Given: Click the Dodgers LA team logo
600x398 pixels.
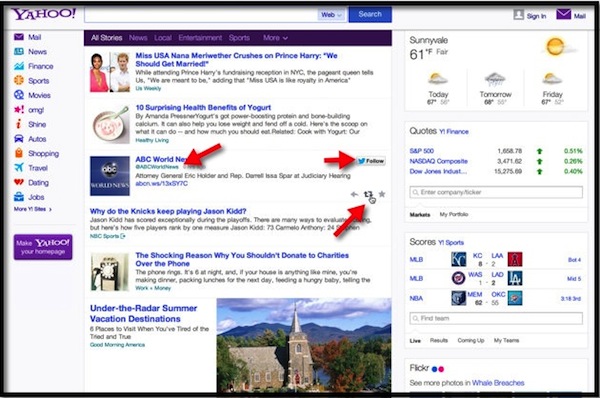Looking at the screenshot, I should tap(515, 278).
